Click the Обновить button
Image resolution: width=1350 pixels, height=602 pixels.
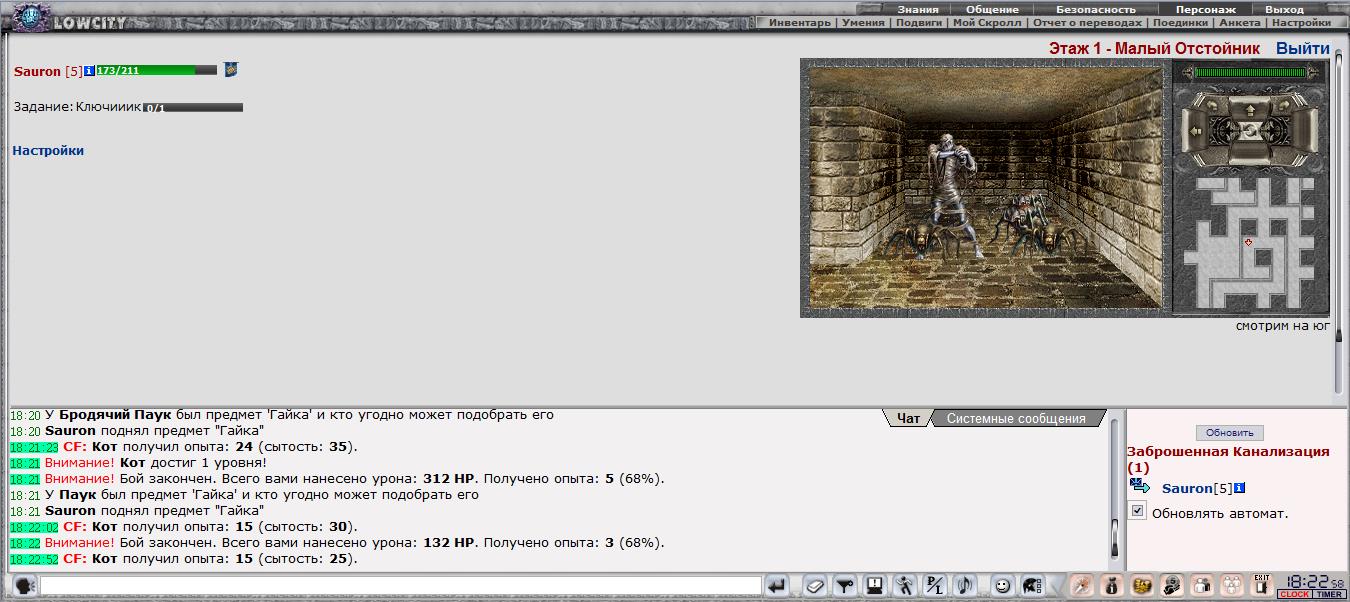(1229, 433)
